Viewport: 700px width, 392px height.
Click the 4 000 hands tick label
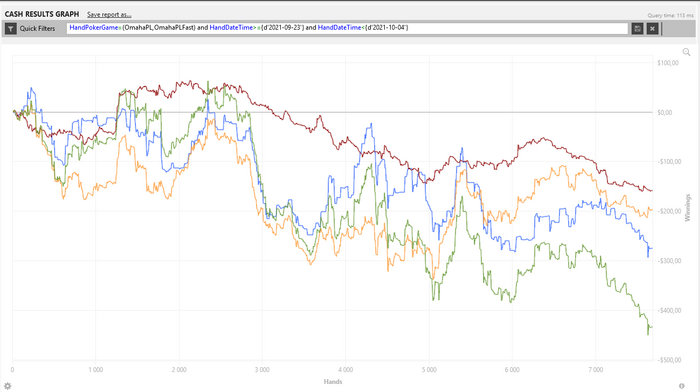click(x=346, y=370)
